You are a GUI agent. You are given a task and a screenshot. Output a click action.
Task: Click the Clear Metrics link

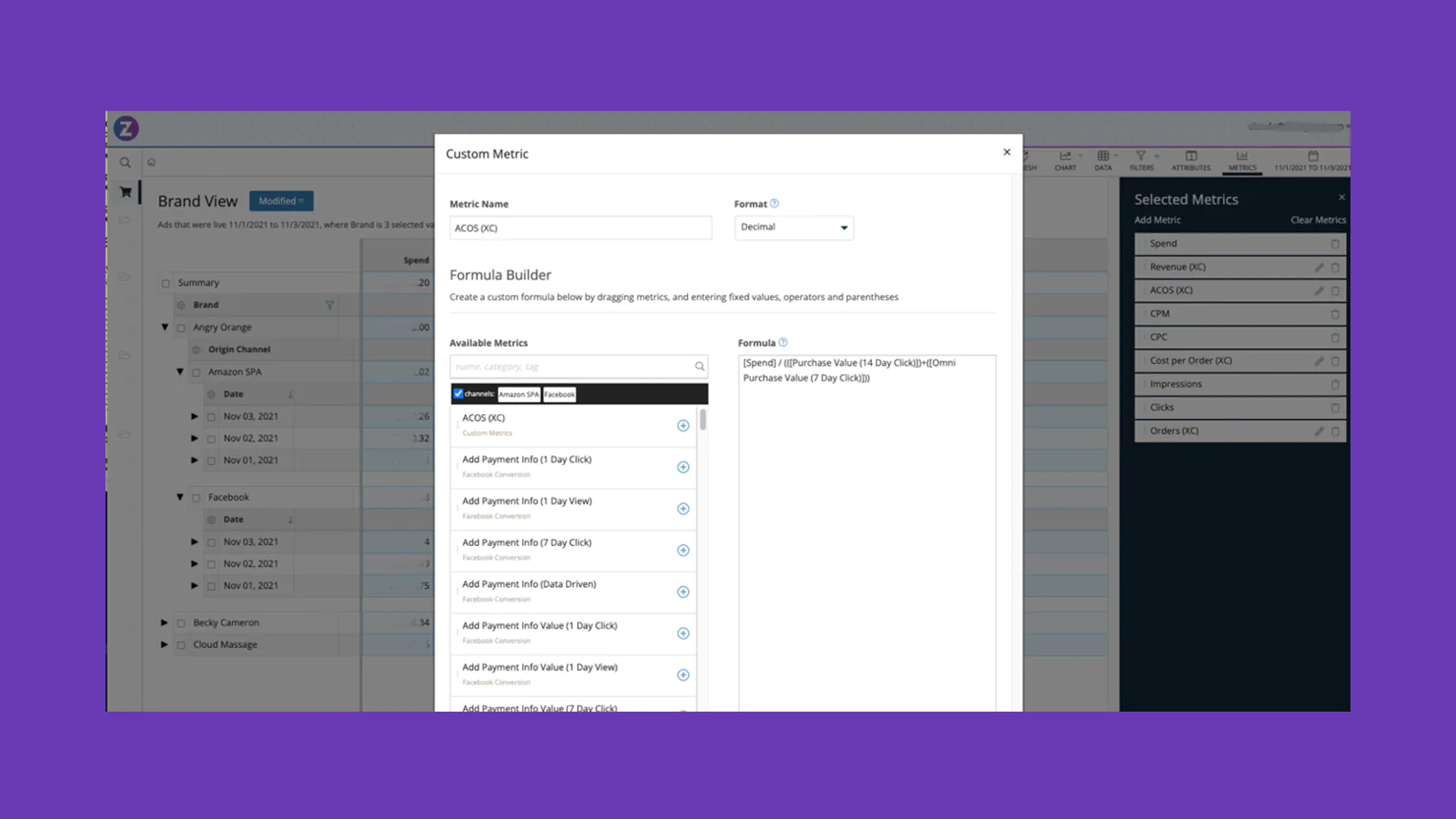pyautogui.click(x=1317, y=220)
